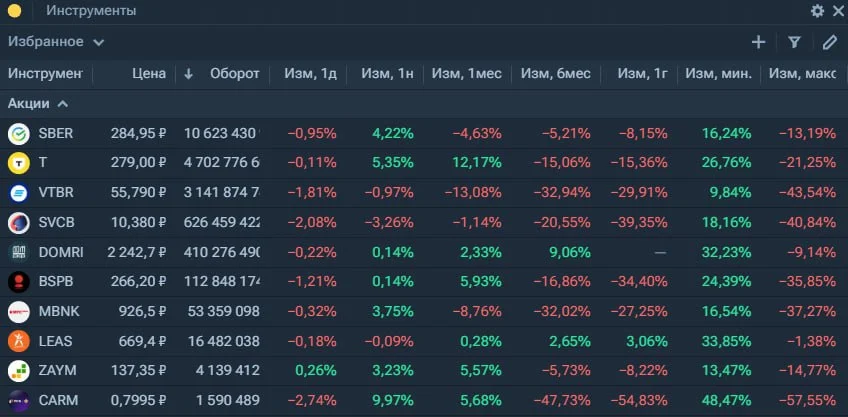The width and height of the screenshot is (848, 417).
Task: Select the SBER ticker name
Action: click(56, 134)
